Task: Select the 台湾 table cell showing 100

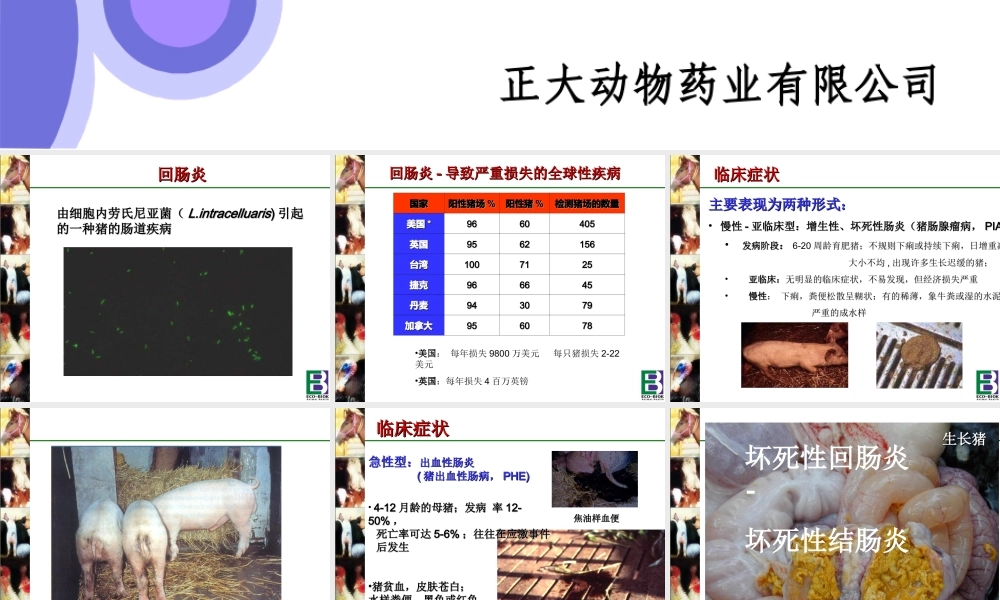Action: pyautogui.click(x=473, y=264)
